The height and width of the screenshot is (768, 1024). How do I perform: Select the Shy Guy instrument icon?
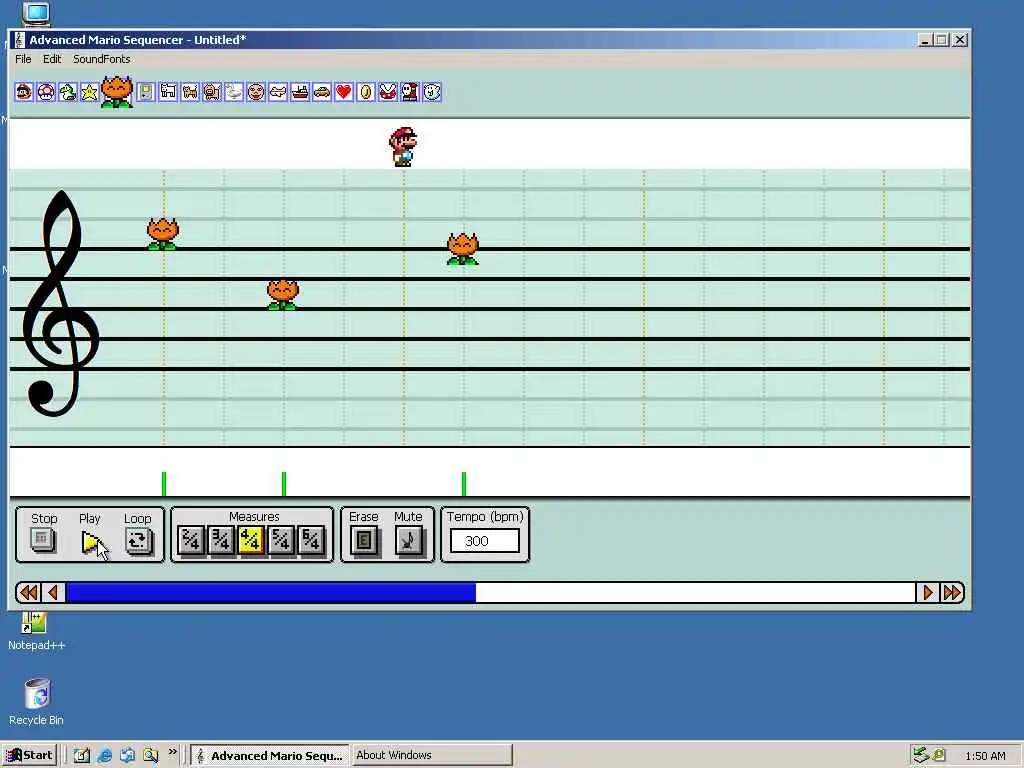point(409,92)
